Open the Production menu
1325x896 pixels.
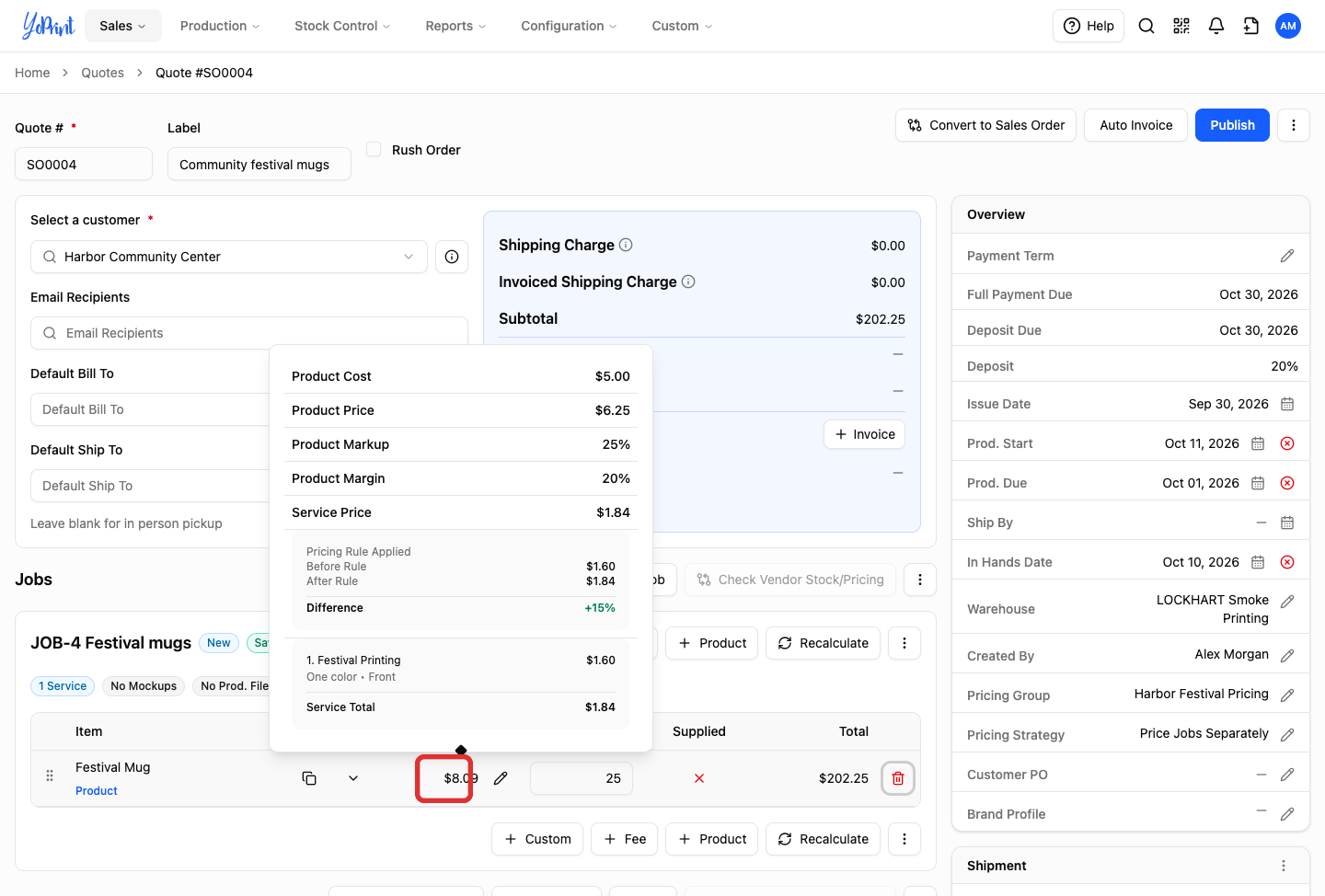tap(220, 26)
